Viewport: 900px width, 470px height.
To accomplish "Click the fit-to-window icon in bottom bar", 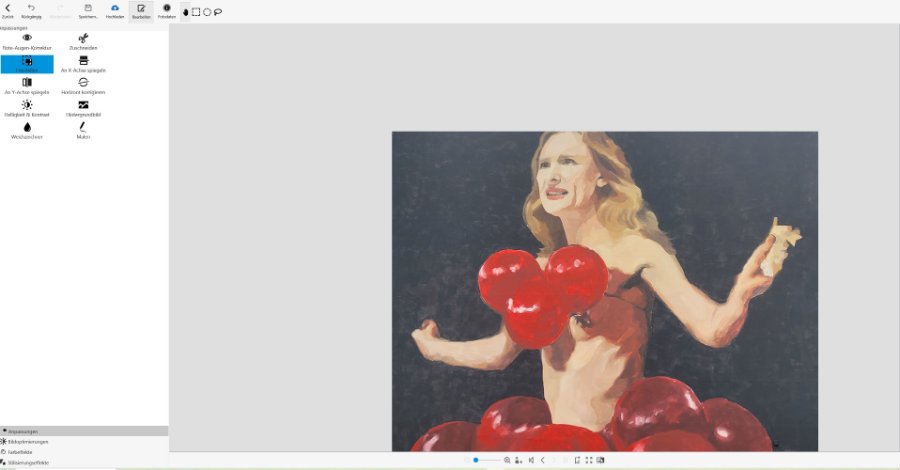I will 577,460.
